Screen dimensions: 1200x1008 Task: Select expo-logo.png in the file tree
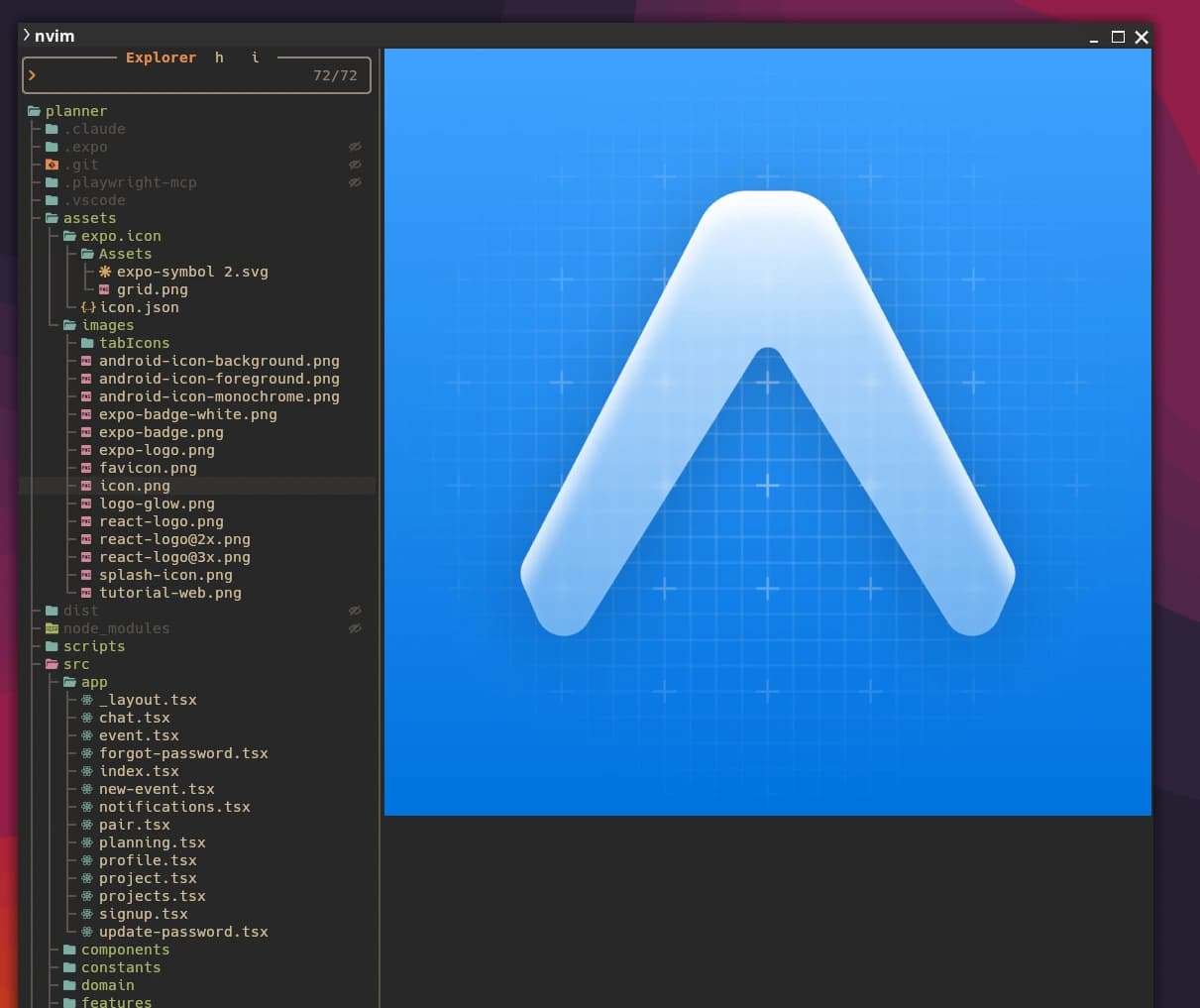pyautogui.click(x=157, y=450)
